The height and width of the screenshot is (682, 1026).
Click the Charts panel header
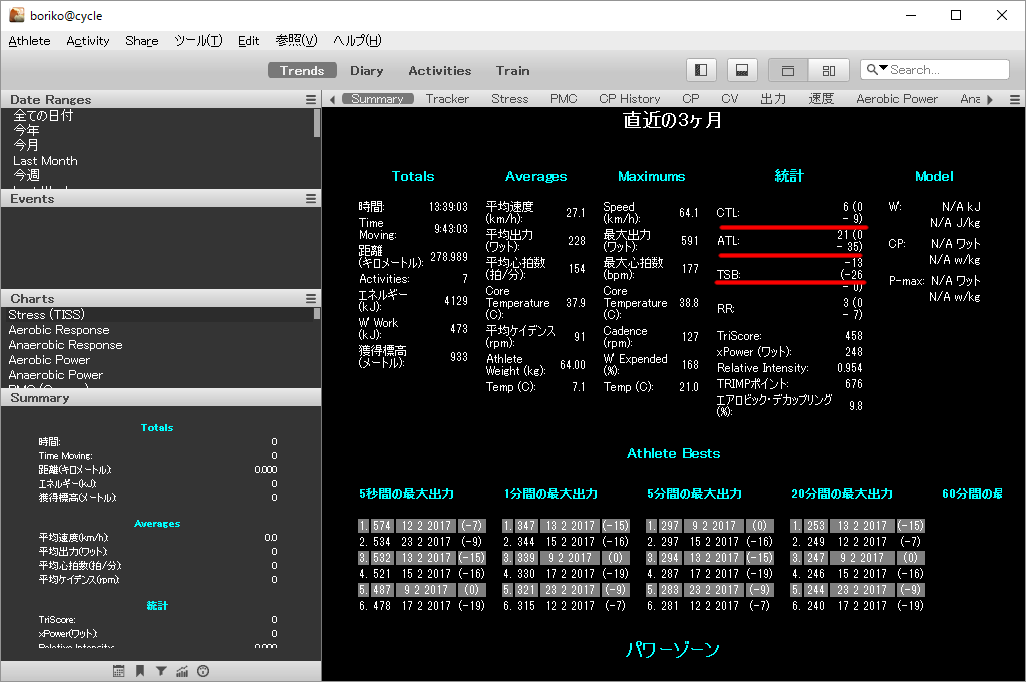pyautogui.click(x=160, y=298)
